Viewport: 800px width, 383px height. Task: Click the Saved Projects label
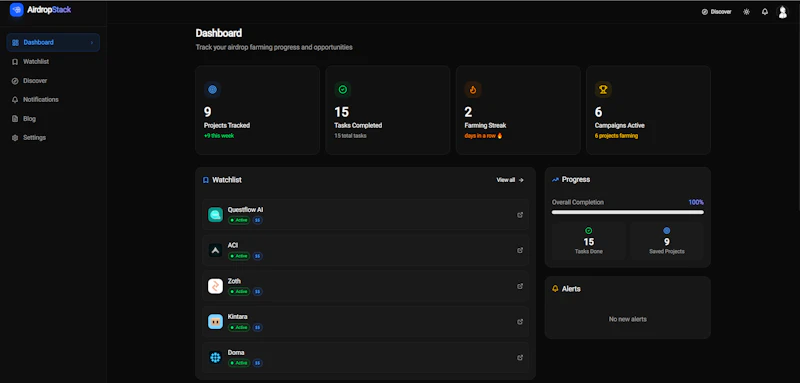click(667, 251)
